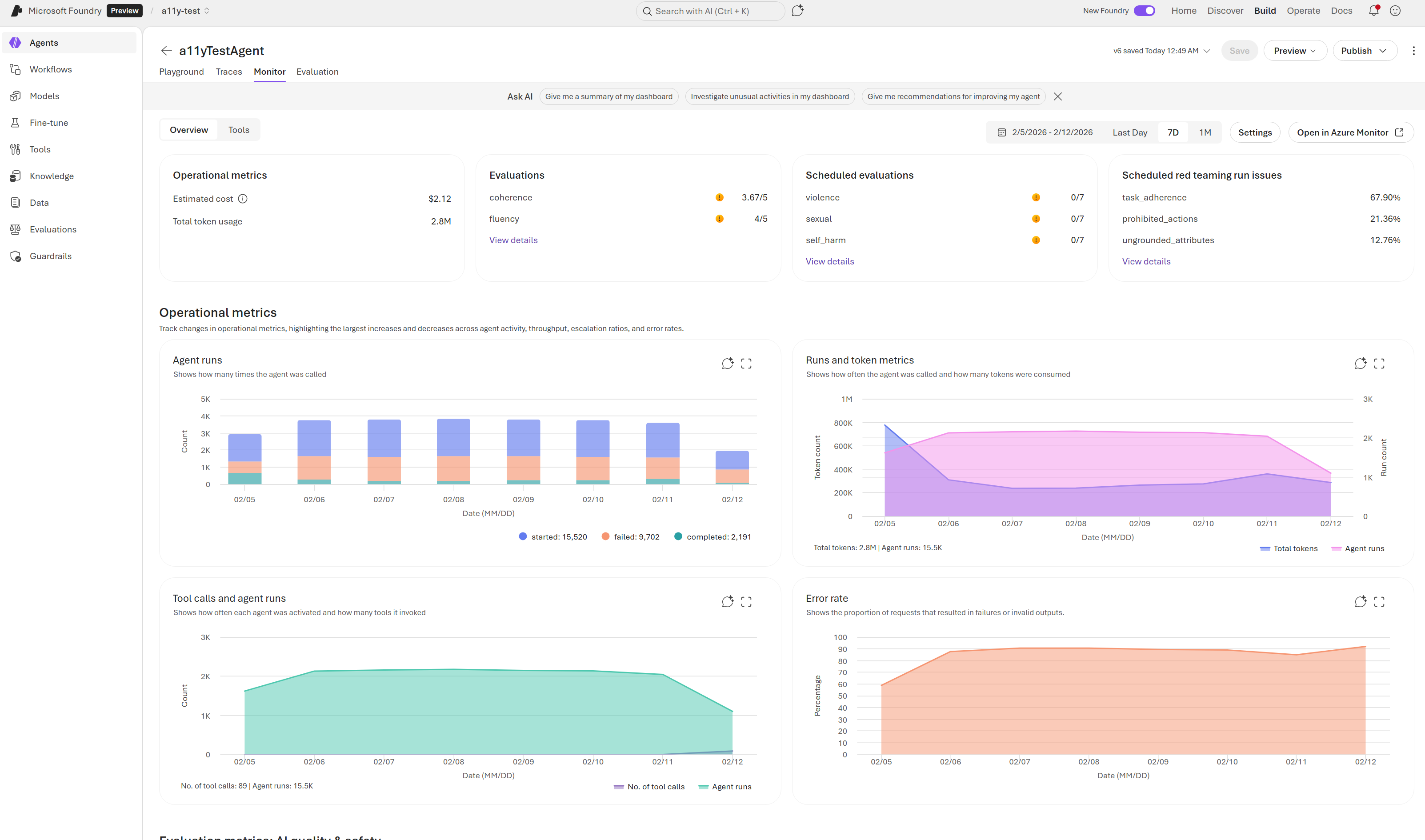Click View details under Scheduled evaluations

[x=830, y=261]
